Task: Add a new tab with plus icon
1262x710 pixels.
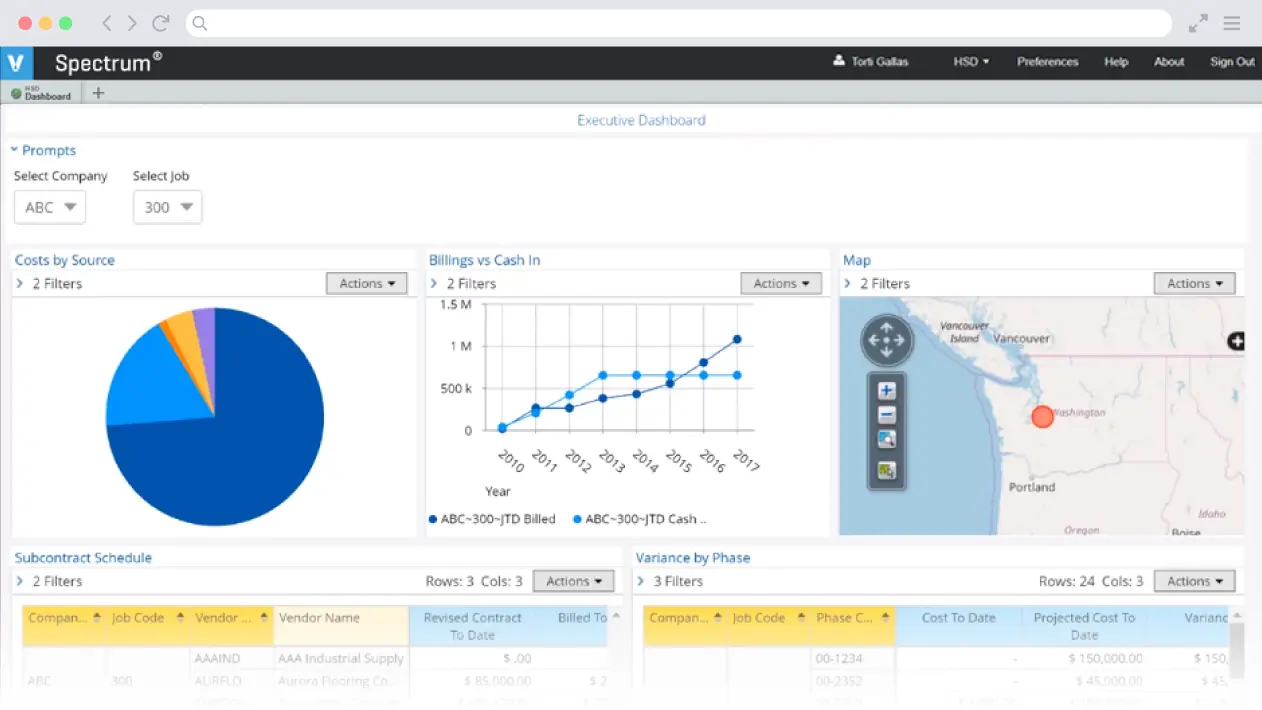Action: [98, 93]
